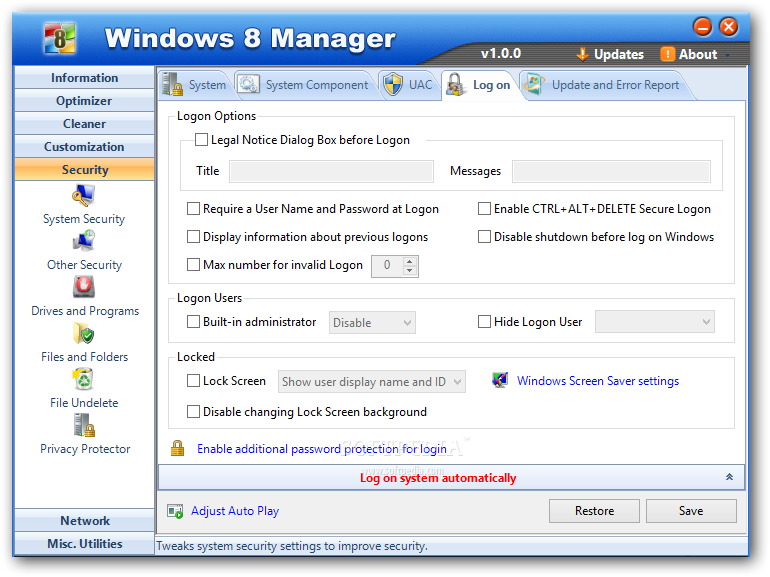Enable CTRL+ALT+DELETE Secure Logon checkbox
The image size is (770, 577).
pos(484,209)
